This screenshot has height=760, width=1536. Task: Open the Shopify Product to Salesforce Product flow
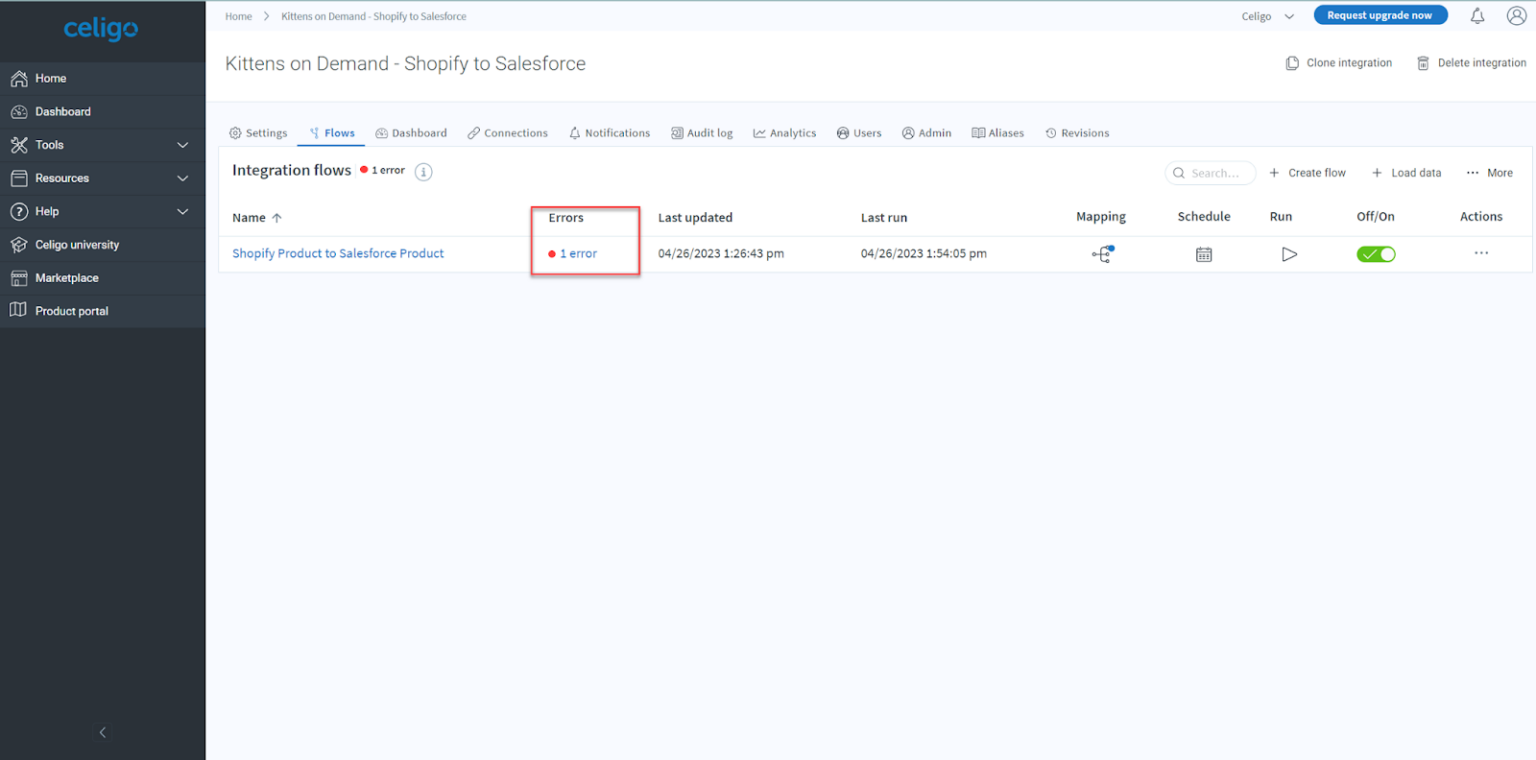click(x=337, y=253)
